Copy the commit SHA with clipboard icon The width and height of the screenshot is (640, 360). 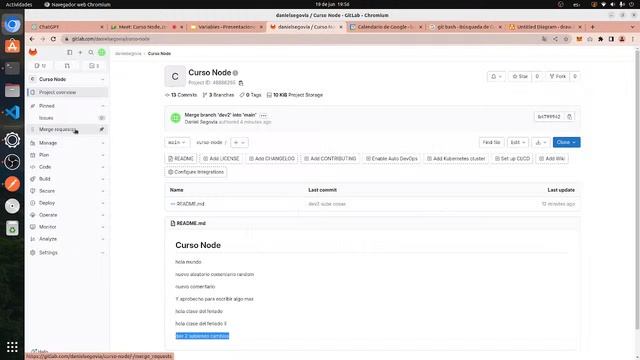pyautogui.click(x=569, y=117)
